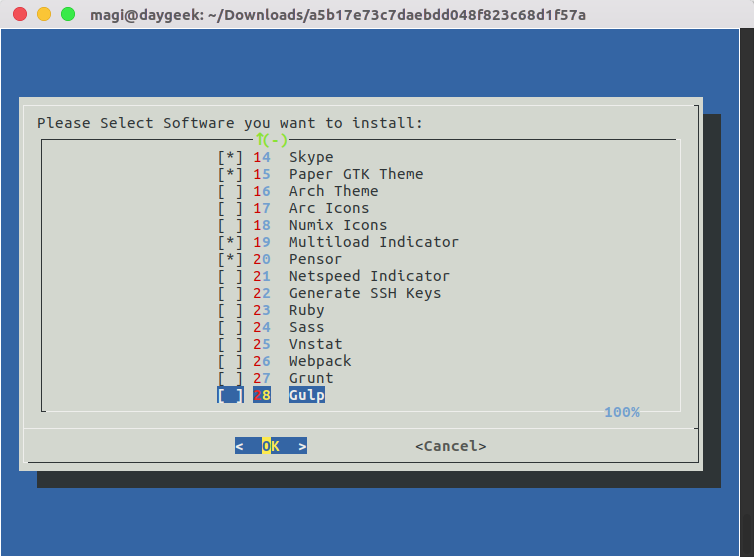This screenshot has width=754, height=557.
Task: Select the Arc Icons label
Action: pos(329,208)
